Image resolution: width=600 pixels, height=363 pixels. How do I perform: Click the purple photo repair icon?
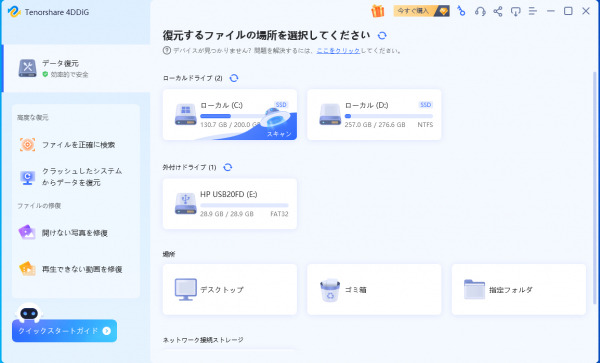(27, 232)
